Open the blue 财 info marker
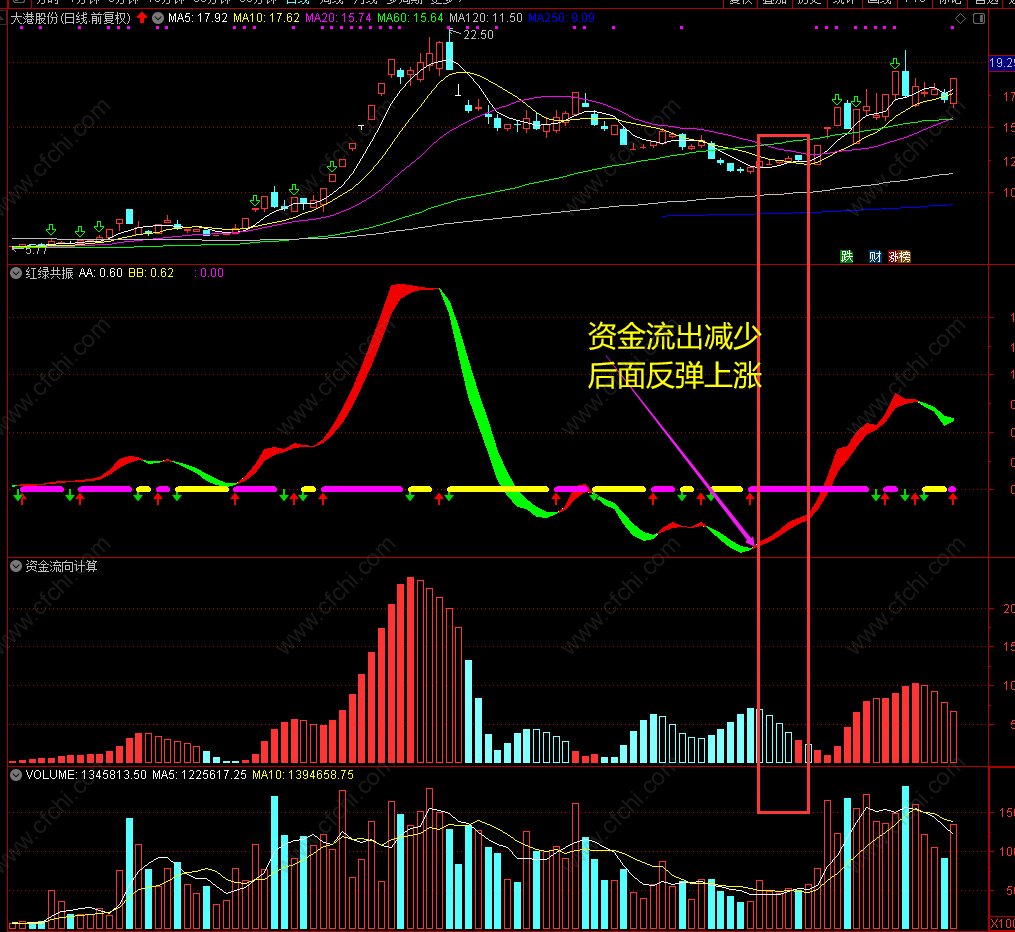This screenshot has width=1015, height=932. click(875, 257)
